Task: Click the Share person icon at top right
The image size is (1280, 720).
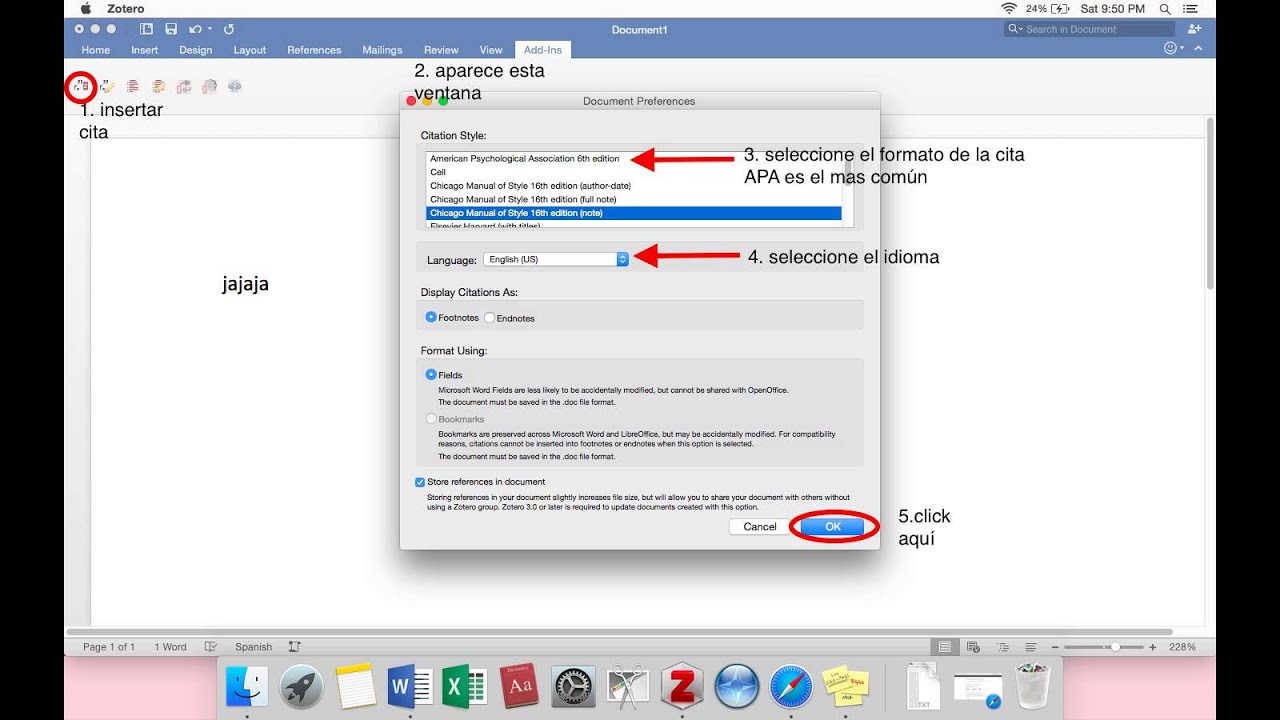Action: tap(1194, 29)
